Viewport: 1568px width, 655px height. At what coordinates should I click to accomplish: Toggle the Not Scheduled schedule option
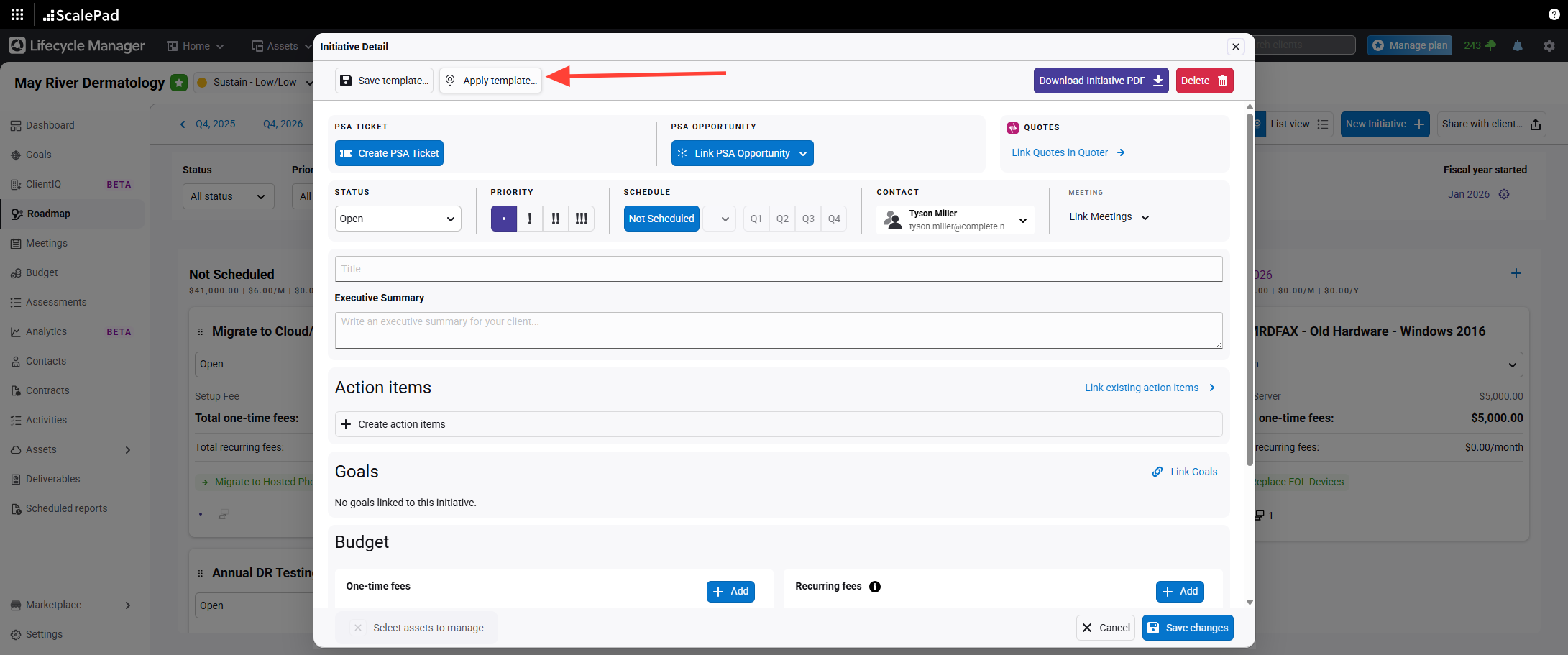tap(661, 219)
